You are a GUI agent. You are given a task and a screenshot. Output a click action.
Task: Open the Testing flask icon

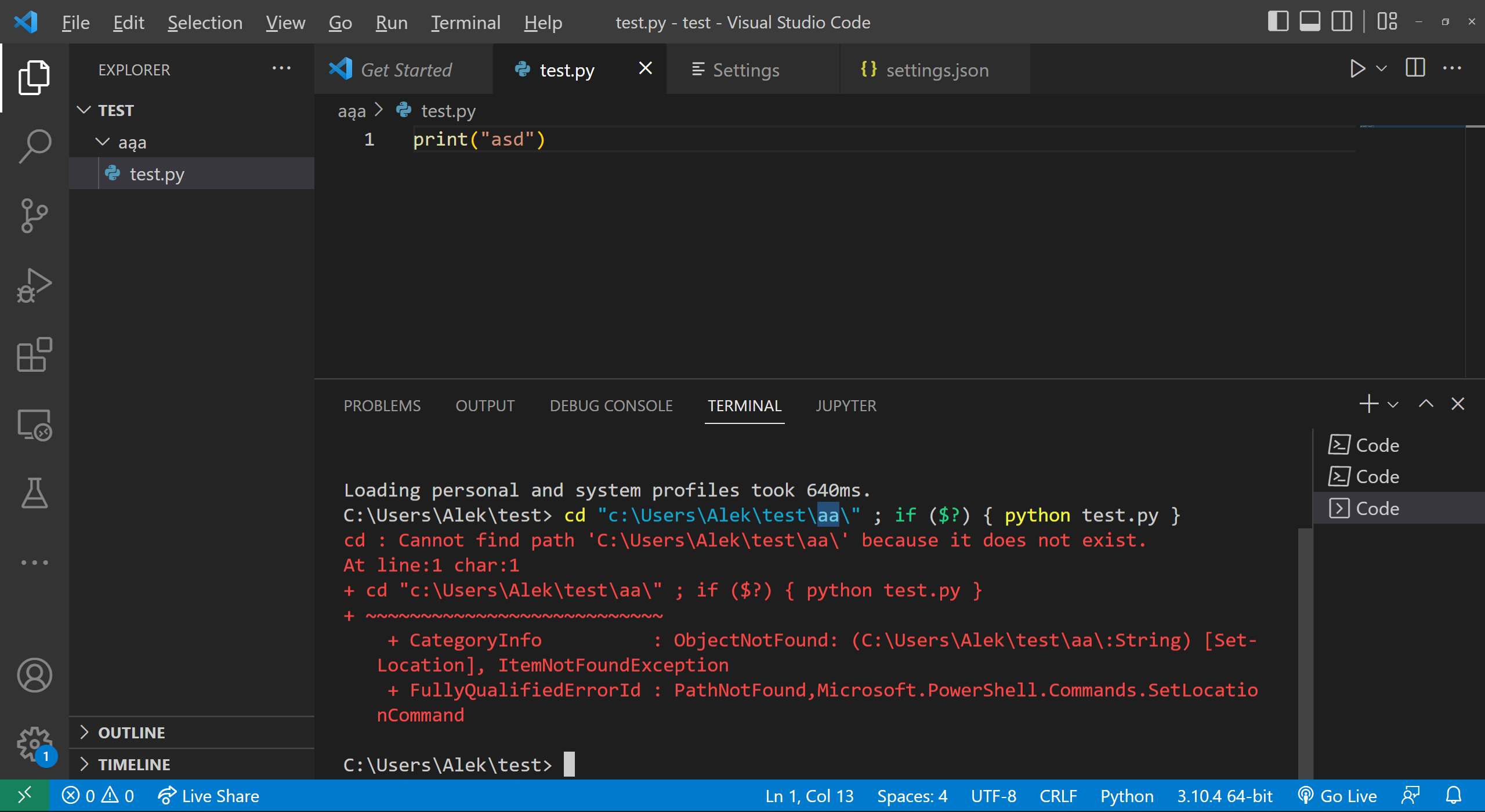pos(34,494)
